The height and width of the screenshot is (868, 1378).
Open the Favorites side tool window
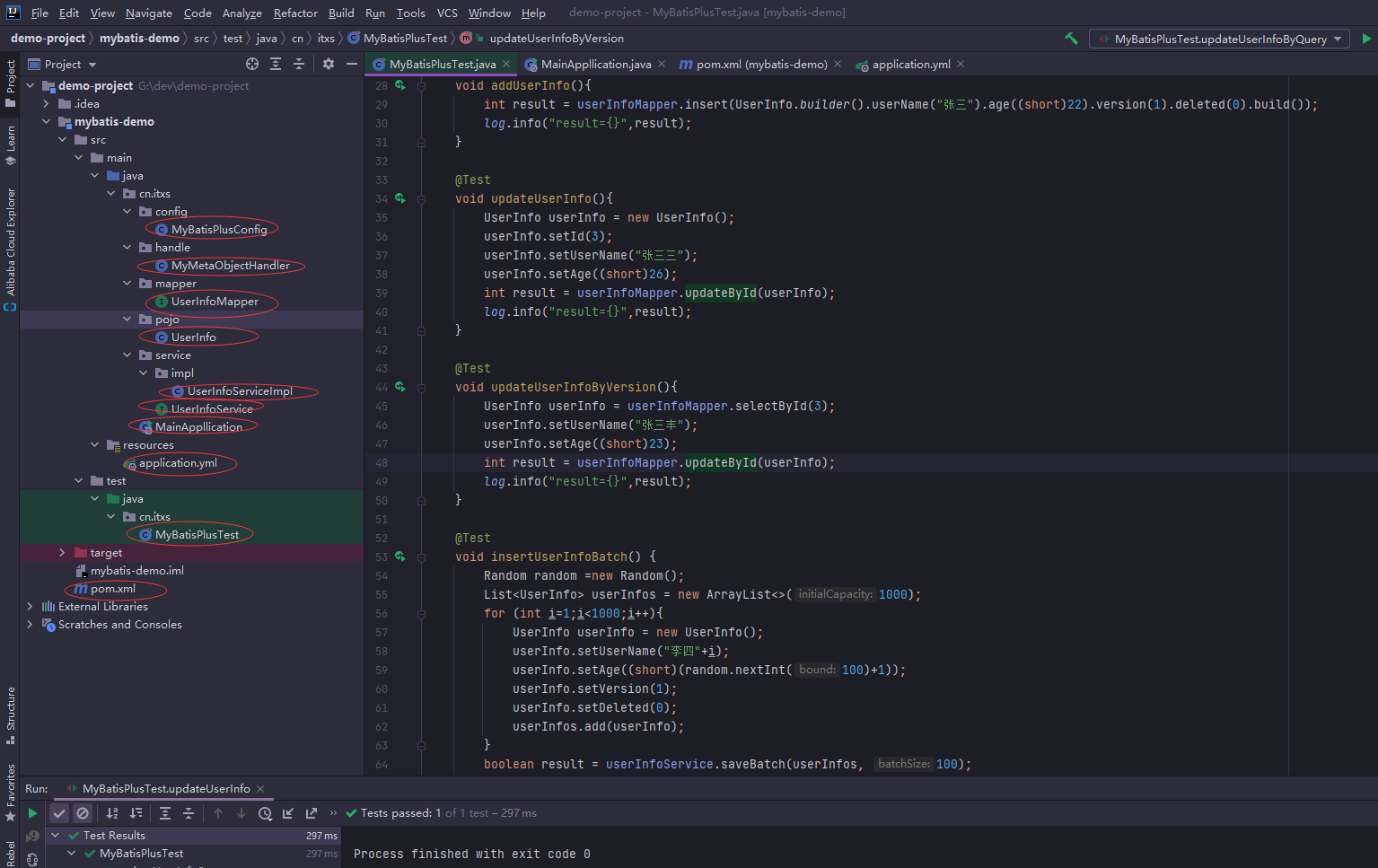pos(10,793)
